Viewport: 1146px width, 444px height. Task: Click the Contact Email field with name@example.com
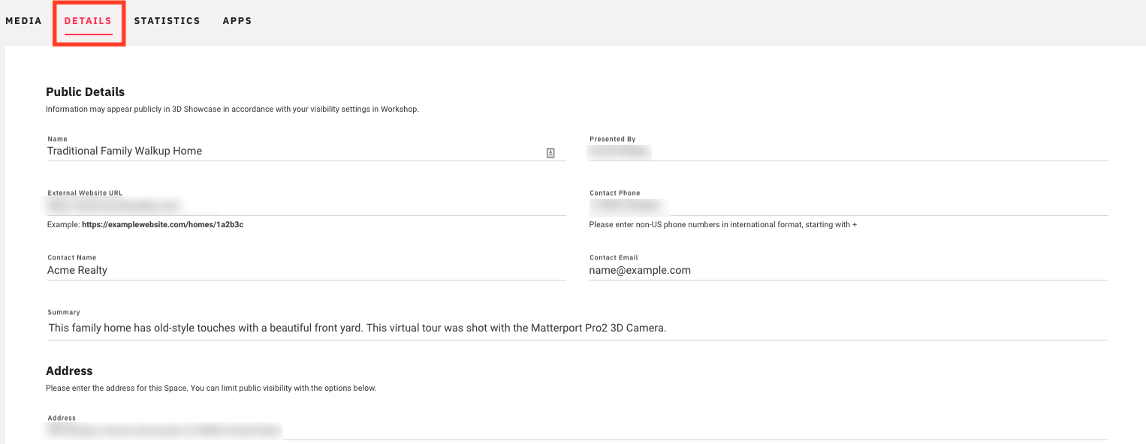point(849,270)
